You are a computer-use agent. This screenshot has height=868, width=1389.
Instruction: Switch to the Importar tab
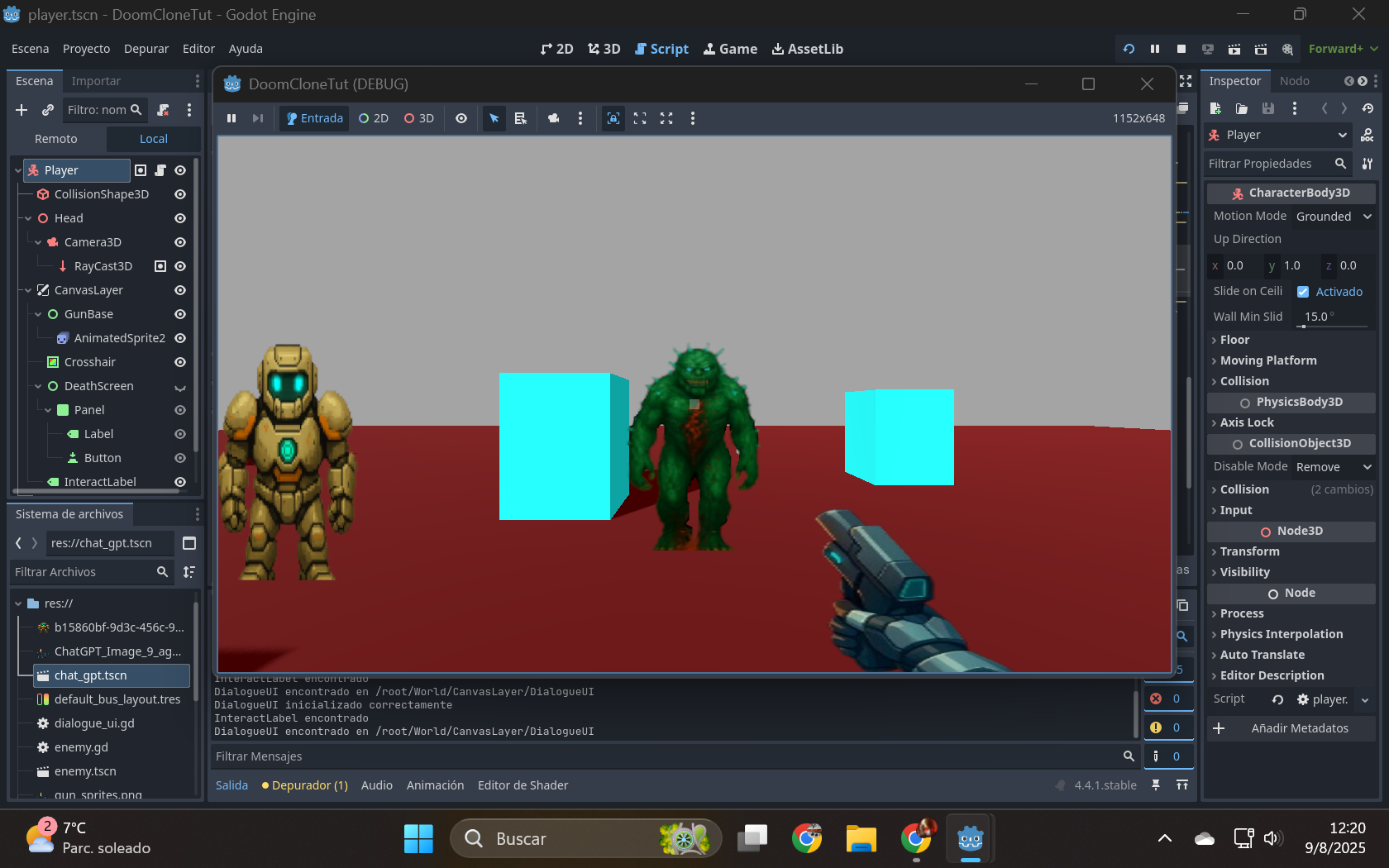(96, 81)
